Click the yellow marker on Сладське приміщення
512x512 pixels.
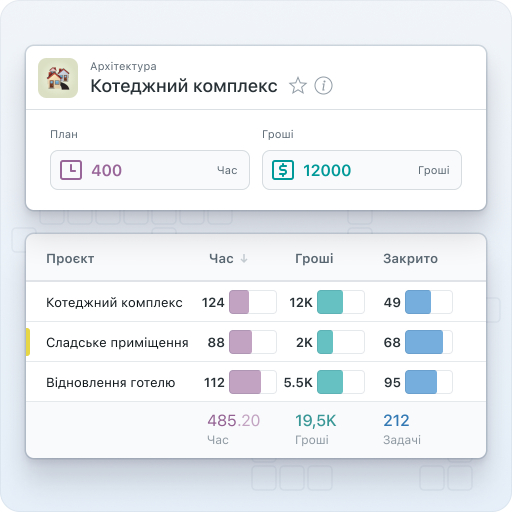pos(28,342)
